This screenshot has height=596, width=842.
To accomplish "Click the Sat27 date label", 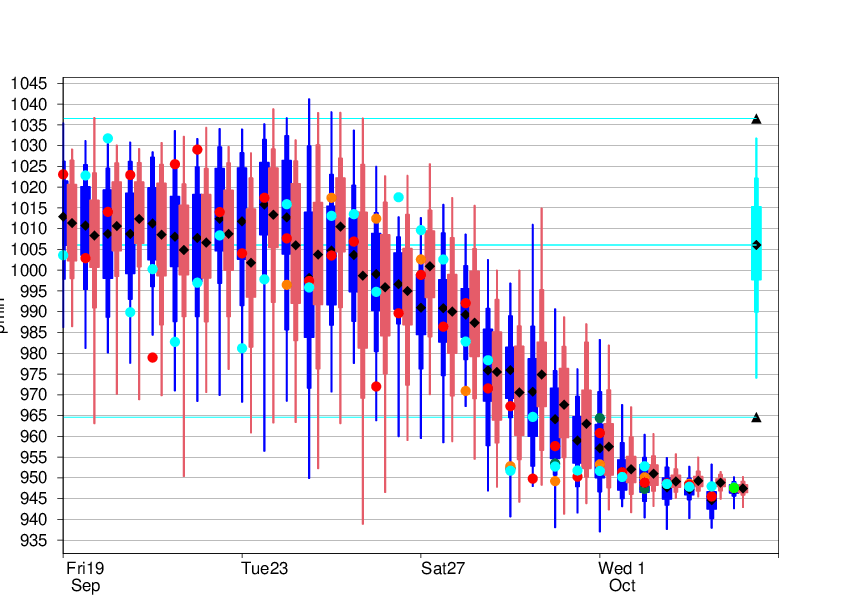I will click(443, 568).
